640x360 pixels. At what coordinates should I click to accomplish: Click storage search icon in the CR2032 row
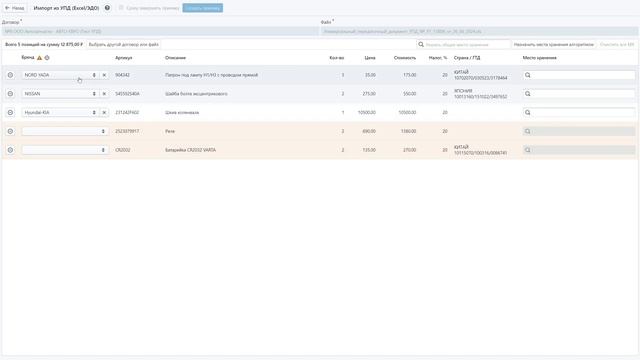click(x=528, y=150)
